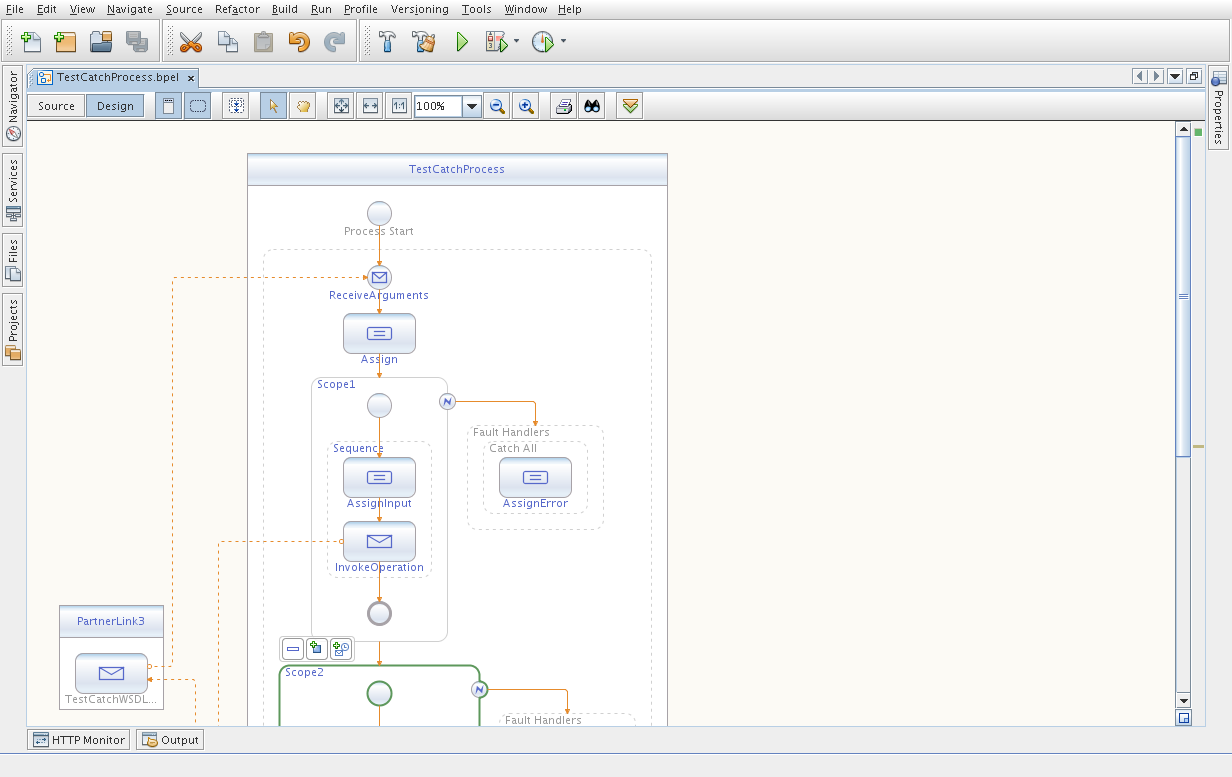Image resolution: width=1232 pixels, height=777 pixels.
Task: Click the collapse/expand all icon in editor toolbar
Action: 235,106
